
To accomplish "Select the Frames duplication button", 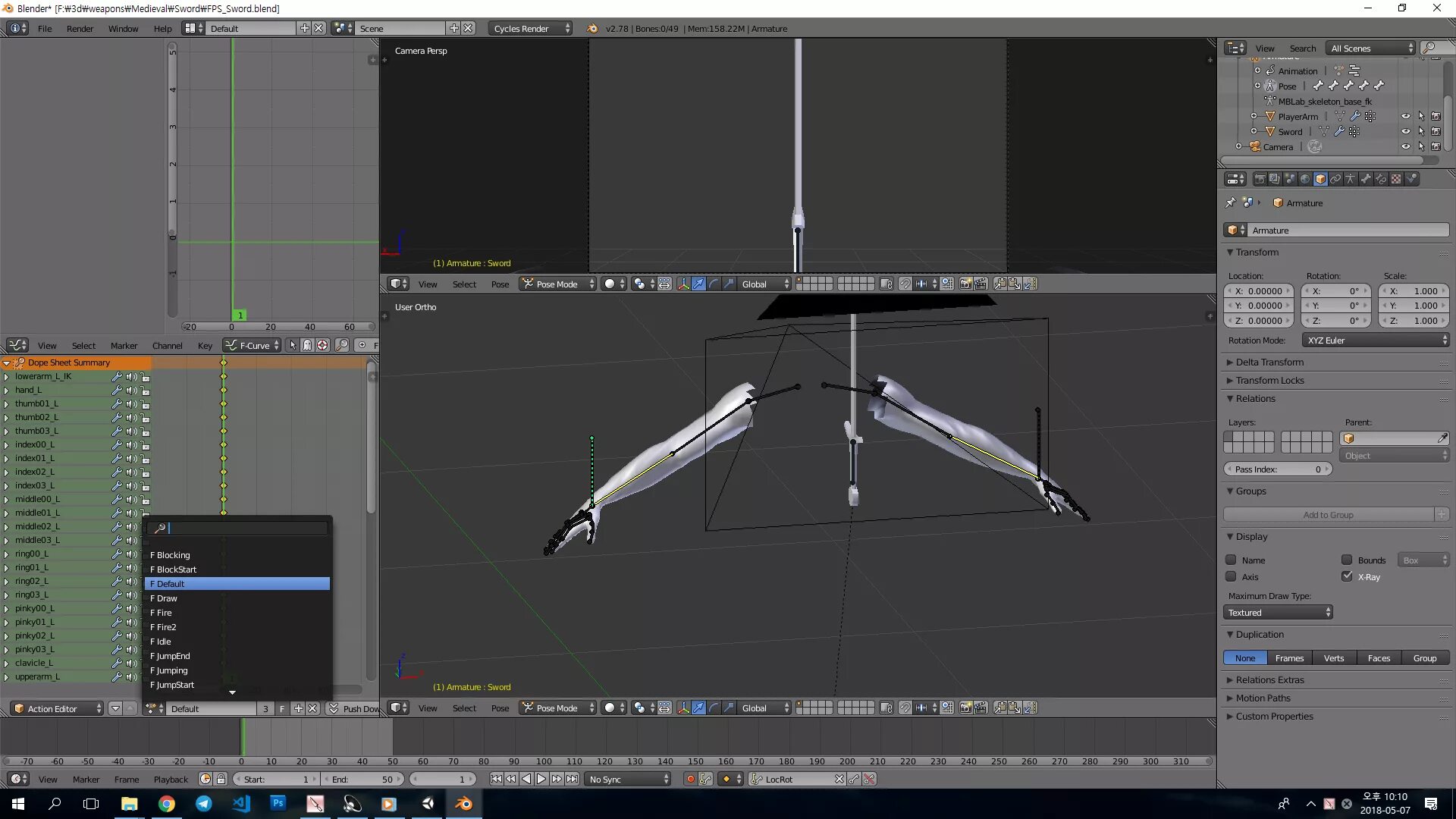I will 1289,657.
